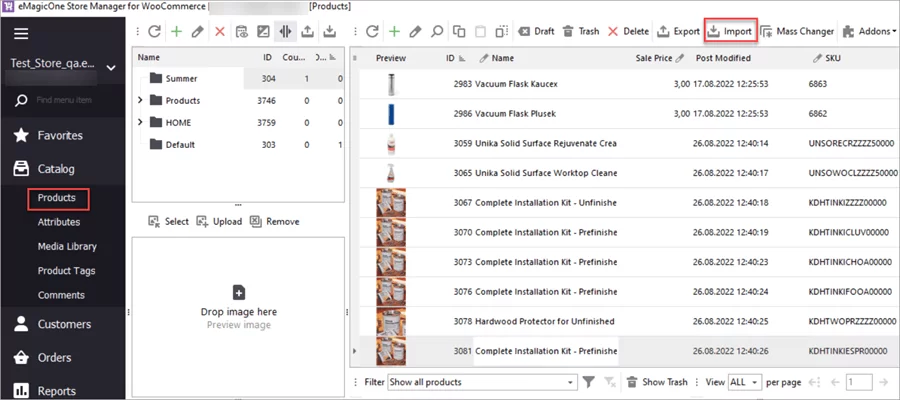The image size is (900, 400).
Task: Click the Import button
Action: [729, 31]
